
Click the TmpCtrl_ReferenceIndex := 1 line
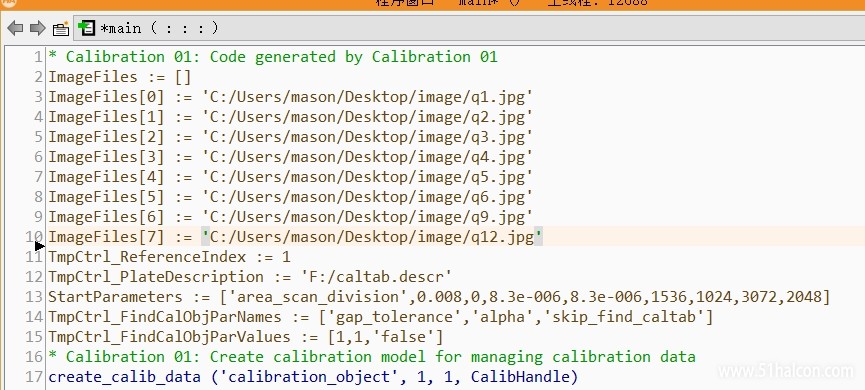(169, 257)
